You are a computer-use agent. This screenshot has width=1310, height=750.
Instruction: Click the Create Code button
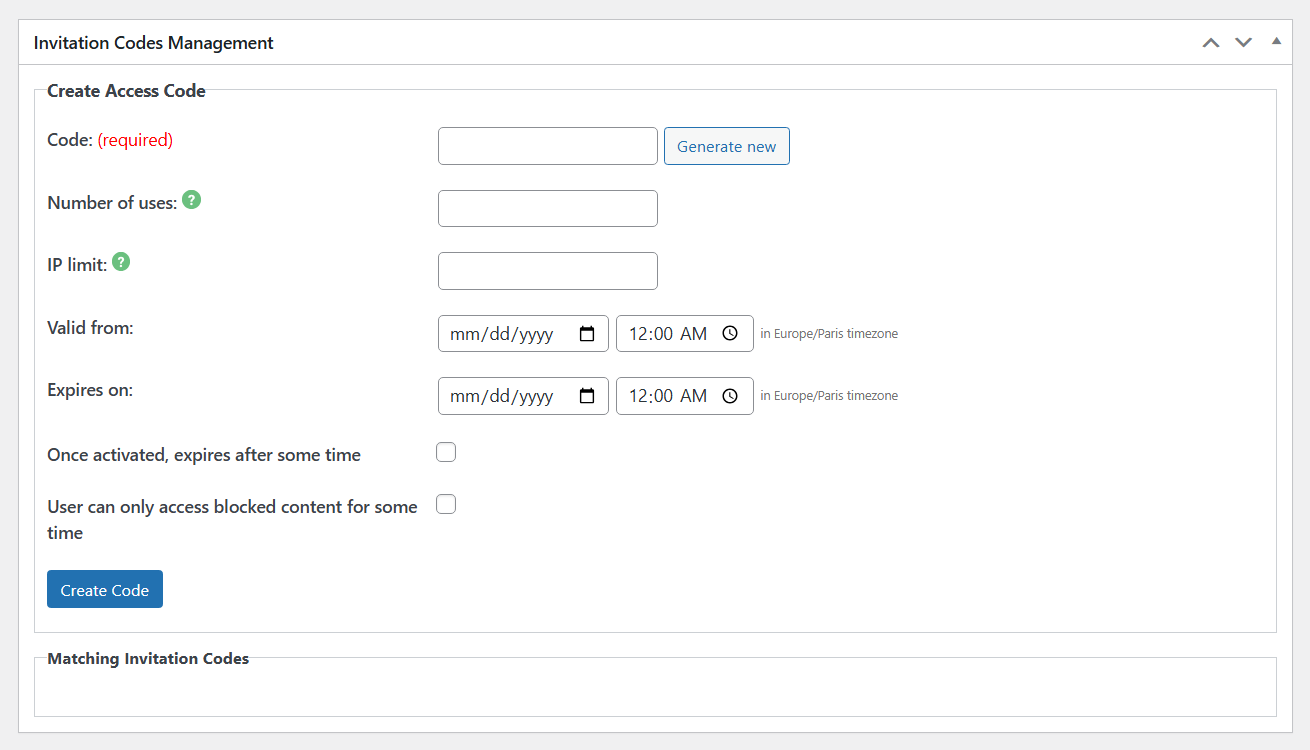tap(105, 589)
